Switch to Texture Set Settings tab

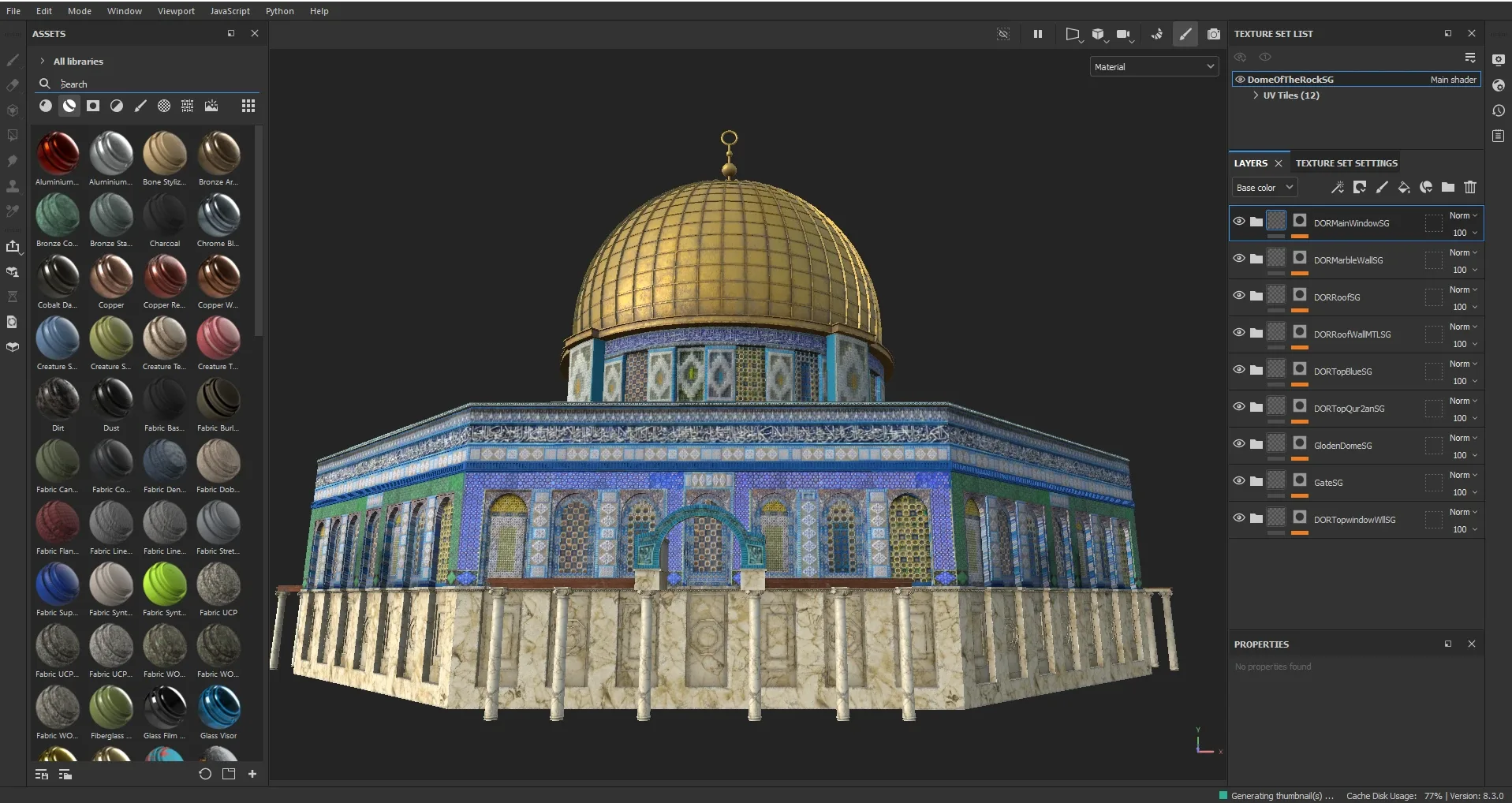(x=1346, y=163)
